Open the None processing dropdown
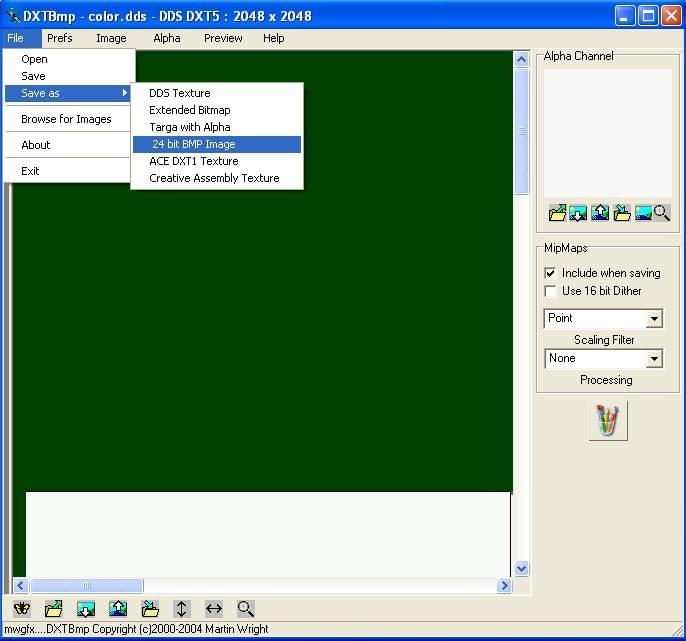 pos(654,359)
